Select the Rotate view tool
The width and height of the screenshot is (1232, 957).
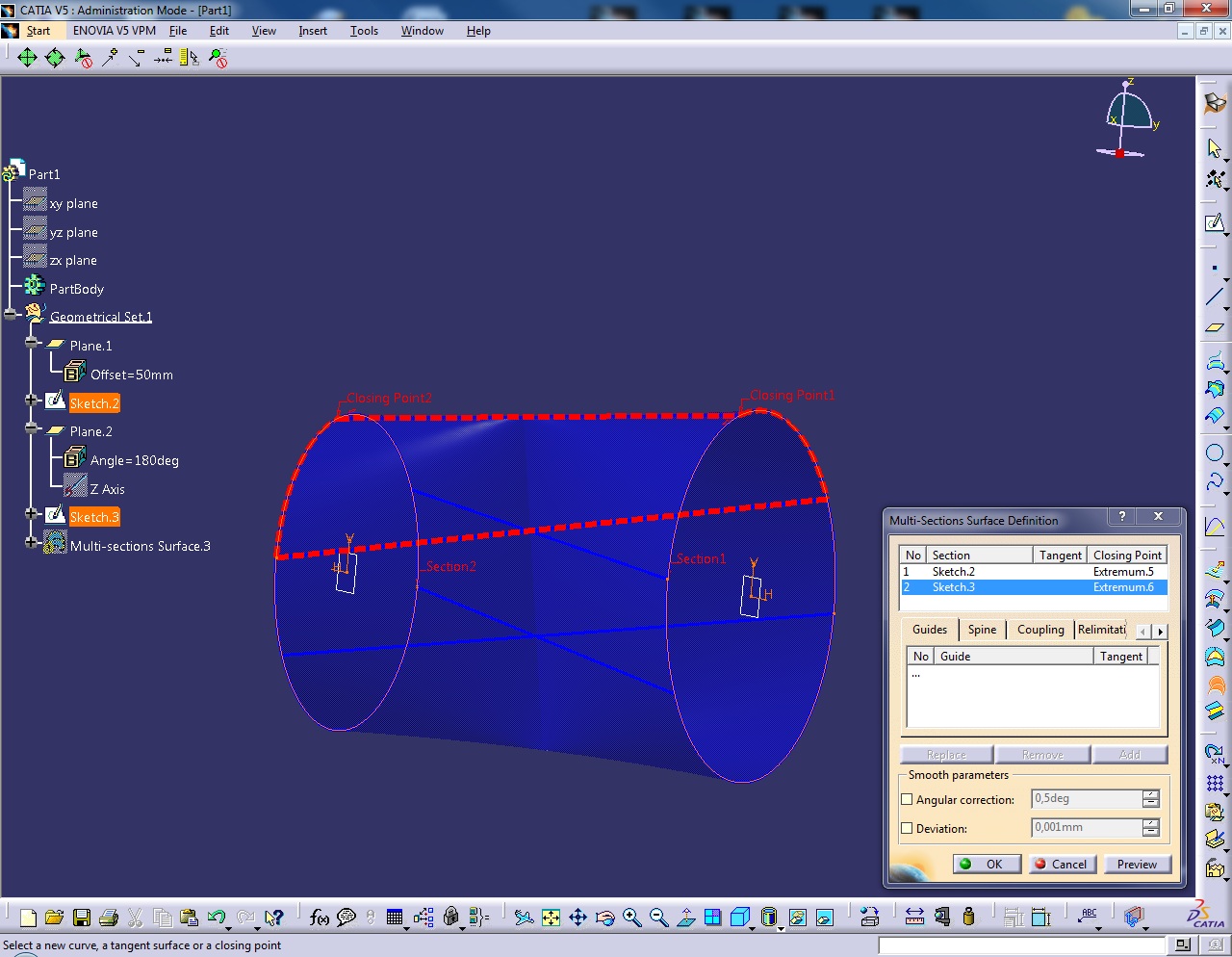point(604,918)
